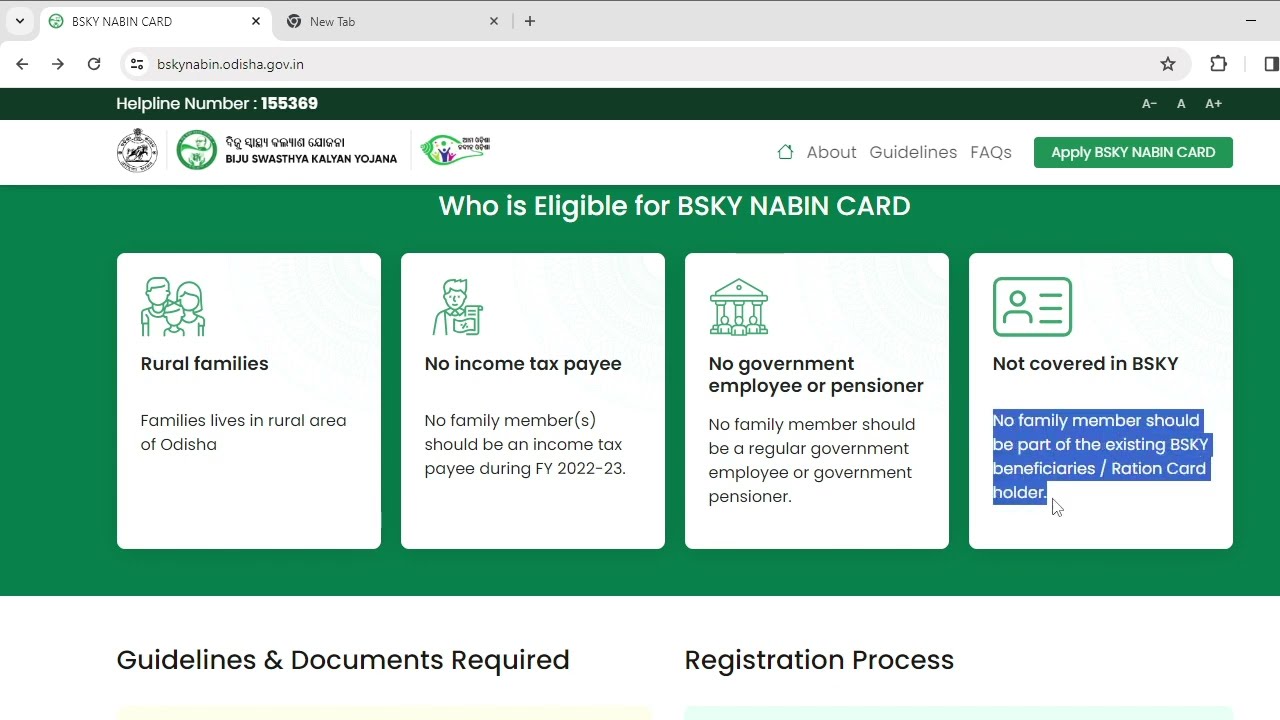The width and height of the screenshot is (1280, 720).
Task: Increase font size with A+ button
Action: [x=1213, y=104]
